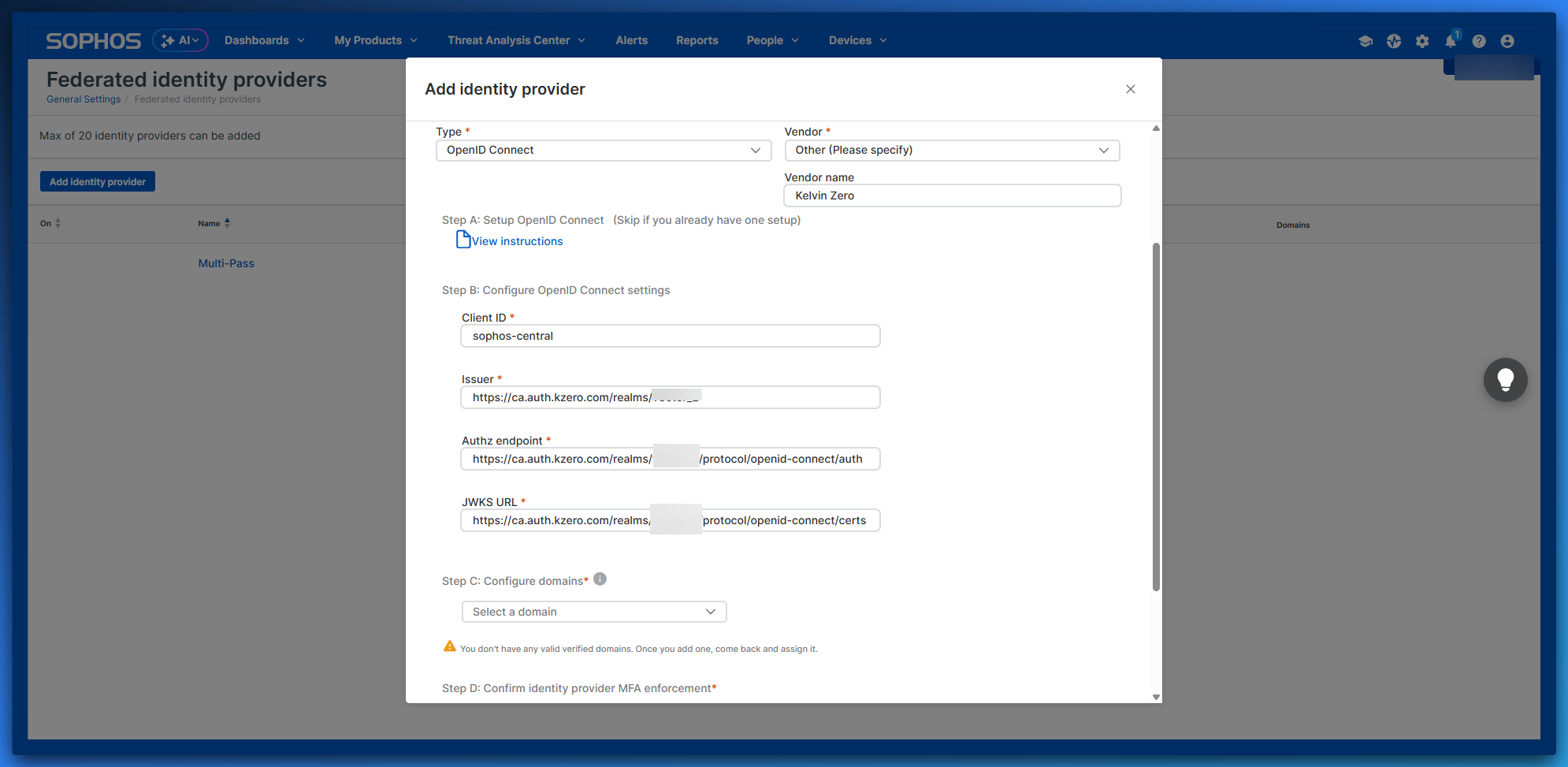
Task: Click the View instructions link
Action: click(x=517, y=241)
